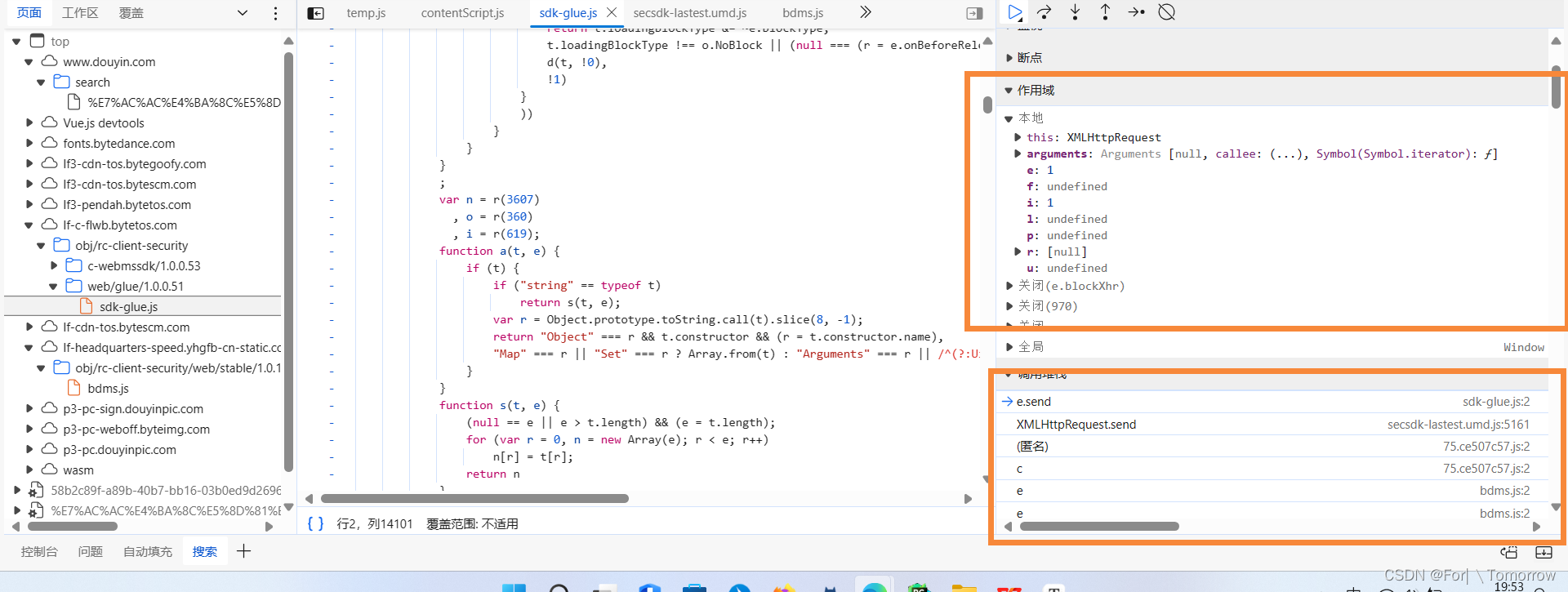The width and height of the screenshot is (1568, 592).
Task: Select the sdk-glue.js file in tree
Action: tap(129, 307)
